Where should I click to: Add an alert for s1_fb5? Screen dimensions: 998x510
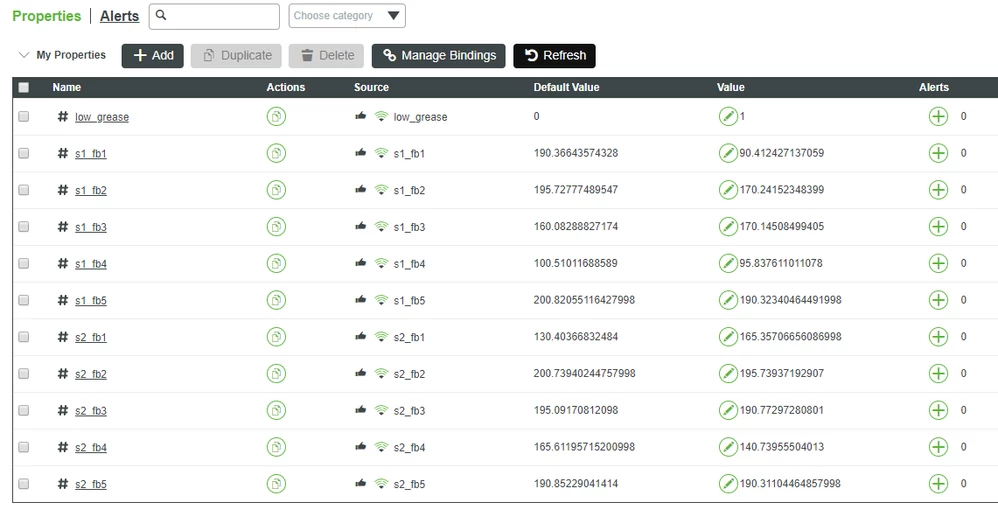(939, 300)
